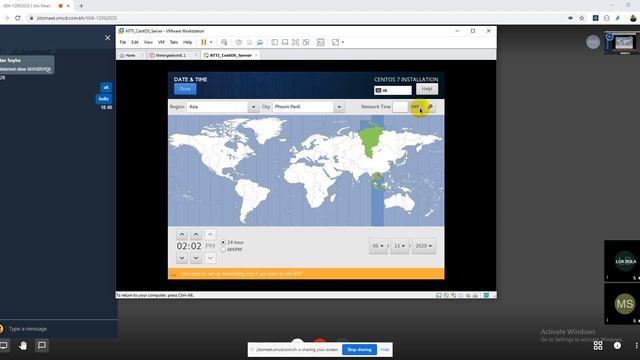Open the month dropdown showing 06
Image resolution: width=640 pixels, height=360 pixels.
[378, 246]
